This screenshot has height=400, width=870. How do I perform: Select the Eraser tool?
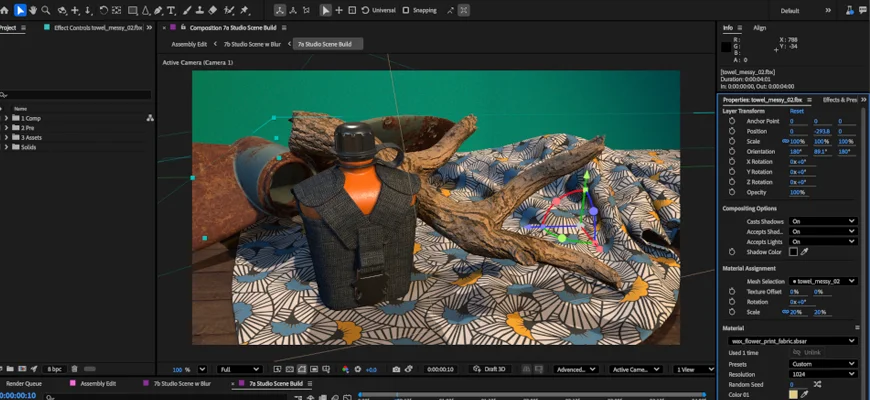coord(213,10)
